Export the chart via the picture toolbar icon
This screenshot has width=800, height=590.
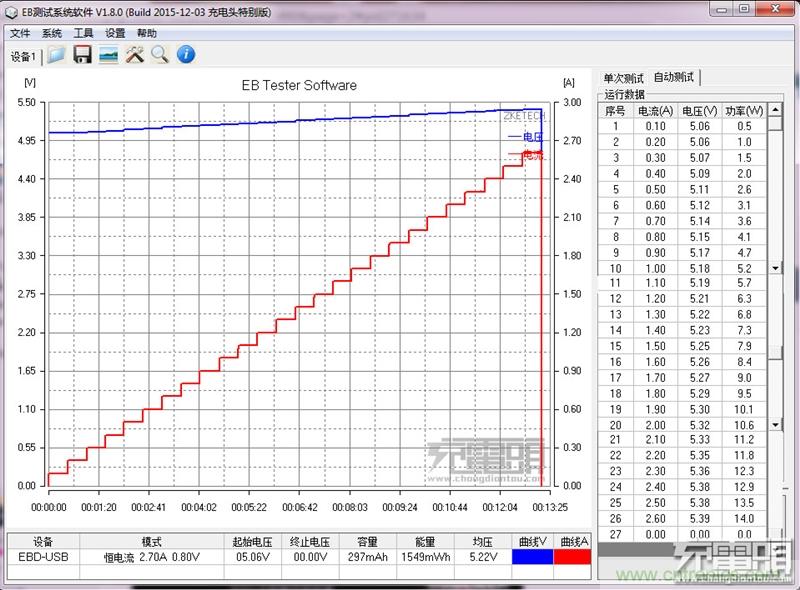[107, 55]
